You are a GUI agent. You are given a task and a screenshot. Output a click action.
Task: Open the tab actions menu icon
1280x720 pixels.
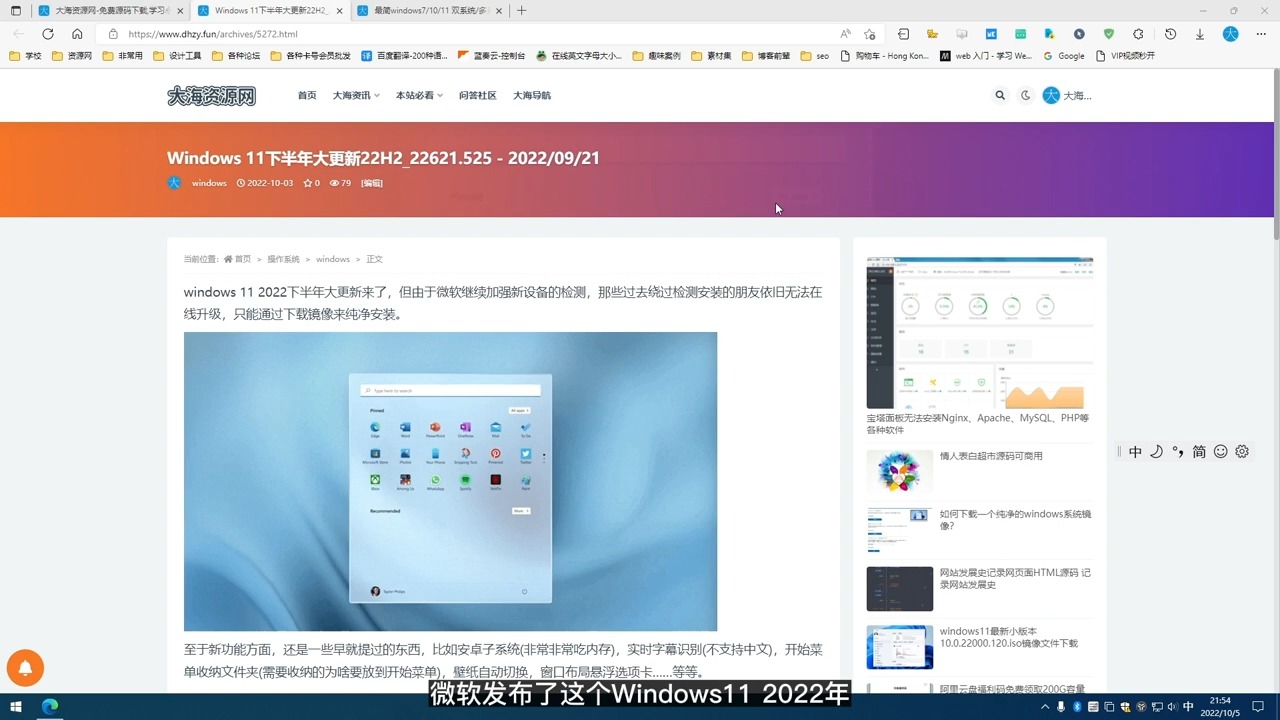point(15,10)
